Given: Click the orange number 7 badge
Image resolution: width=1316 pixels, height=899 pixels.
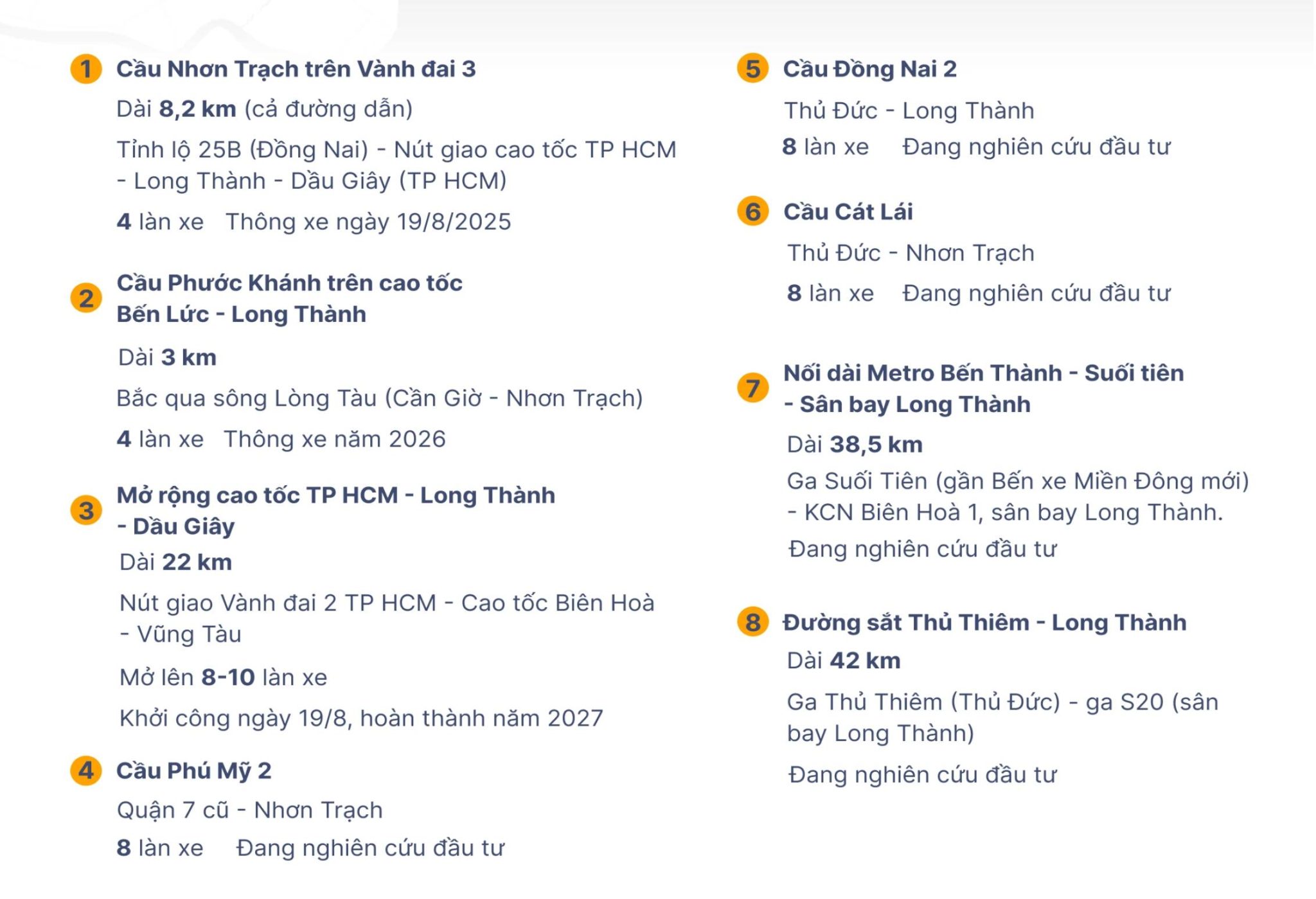Looking at the screenshot, I should tap(753, 388).
